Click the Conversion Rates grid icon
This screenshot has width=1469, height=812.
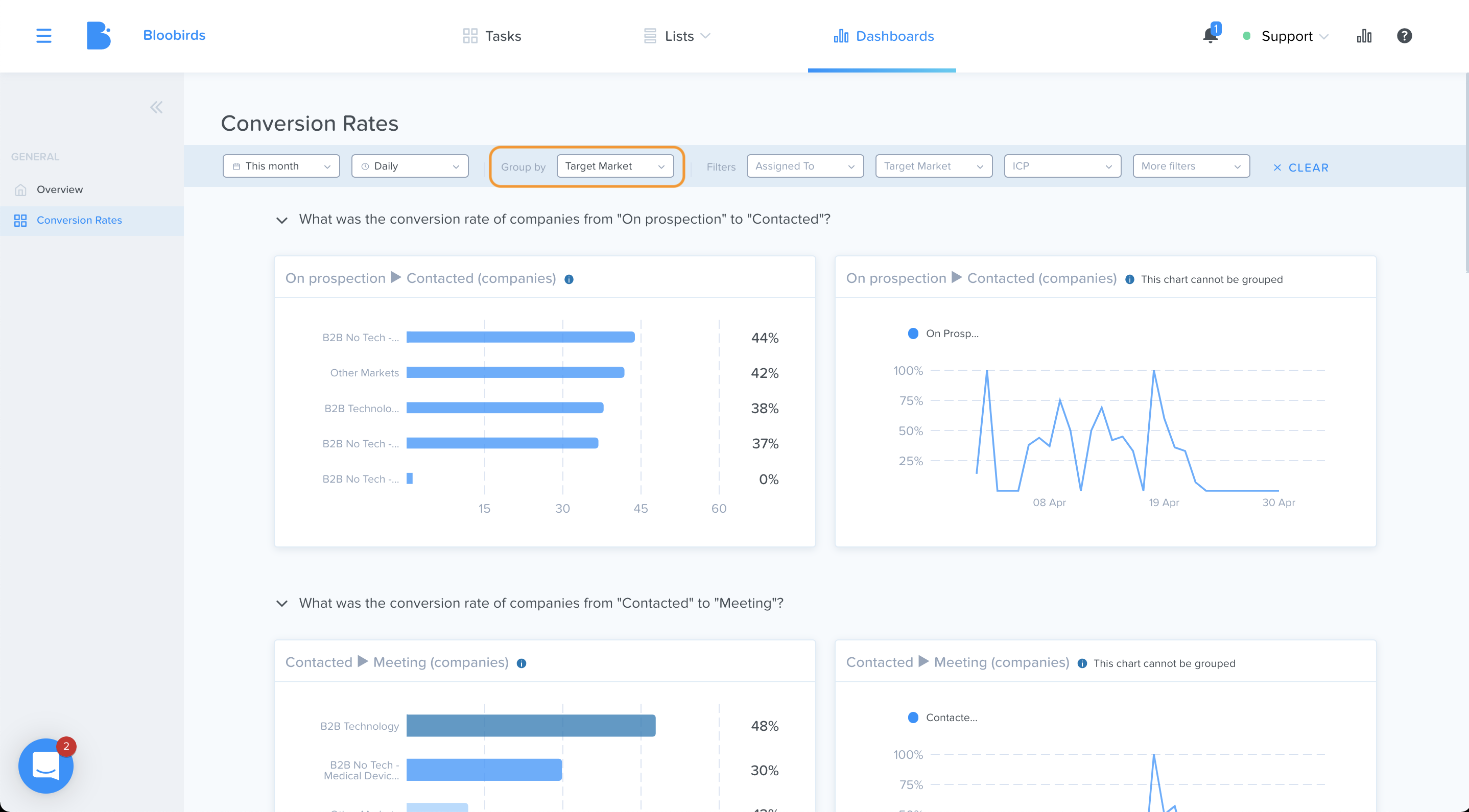click(20, 220)
